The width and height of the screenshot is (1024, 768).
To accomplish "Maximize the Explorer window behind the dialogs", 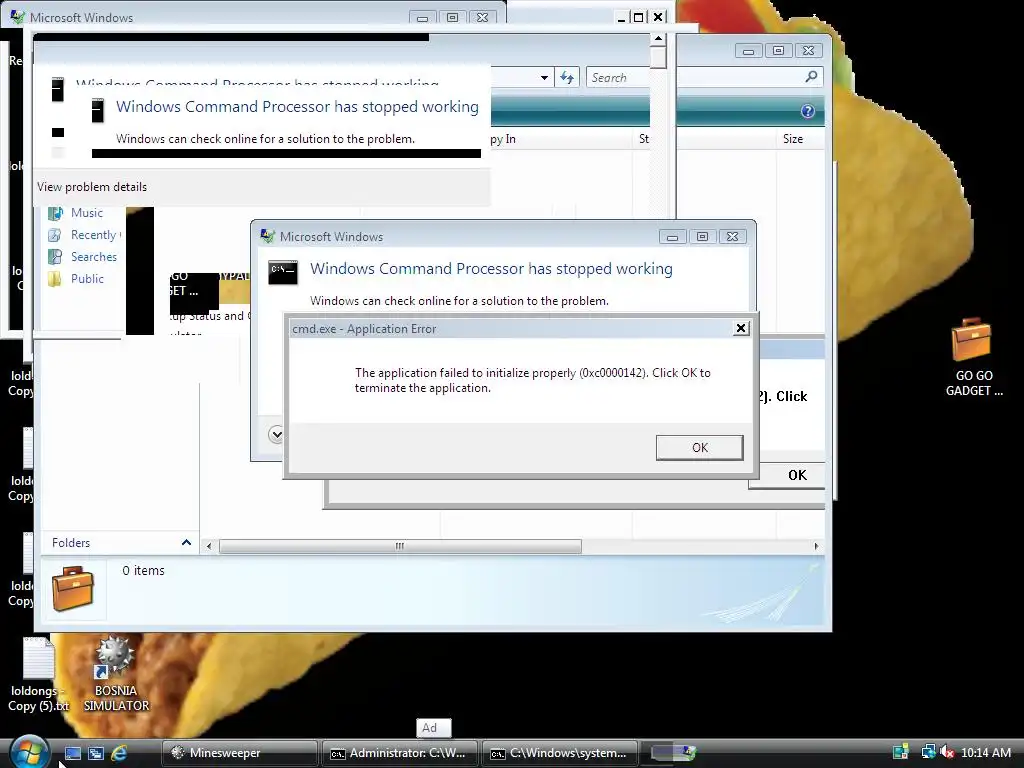I will pos(778,50).
